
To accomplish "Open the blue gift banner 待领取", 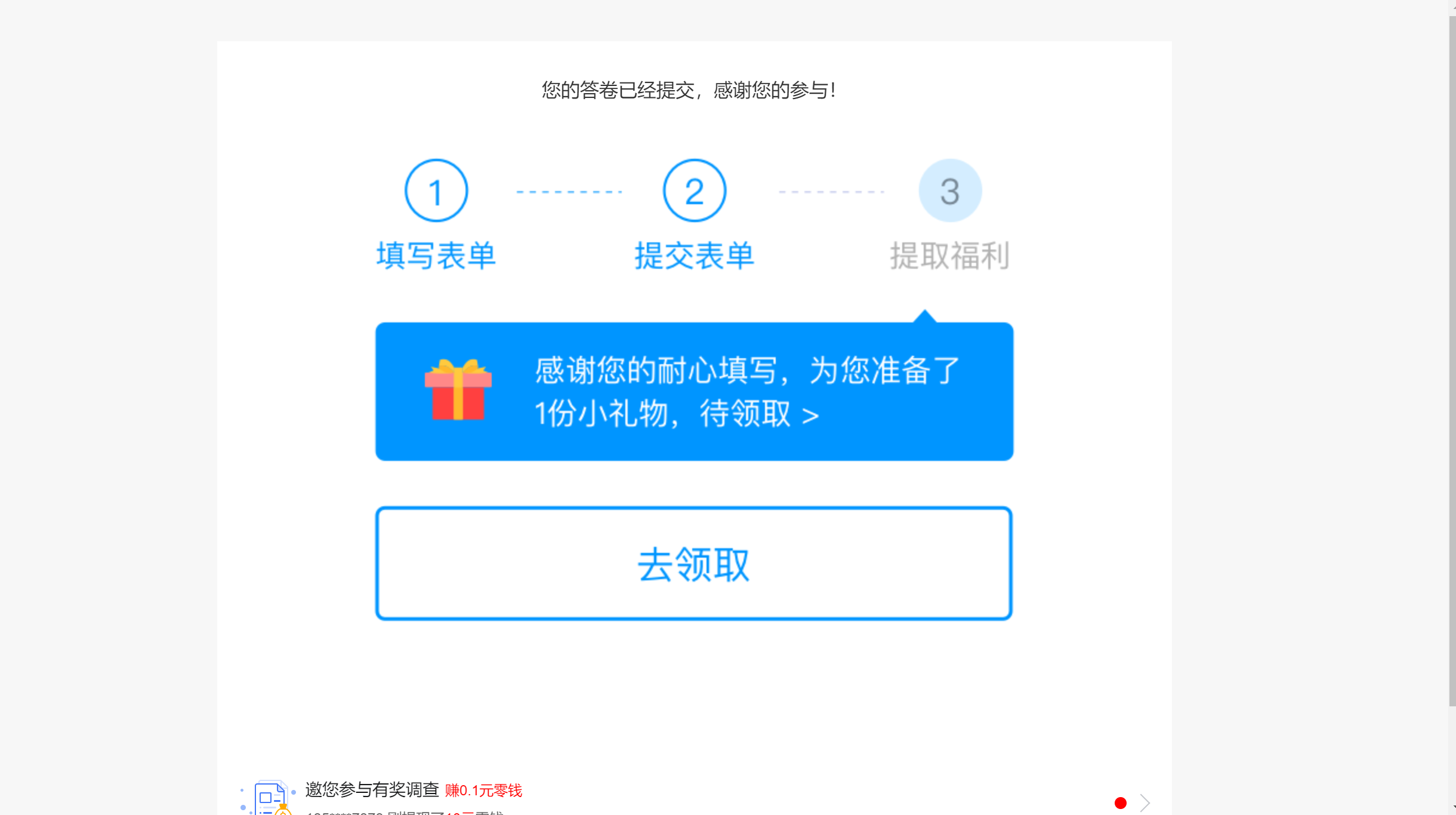I will 694,391.
